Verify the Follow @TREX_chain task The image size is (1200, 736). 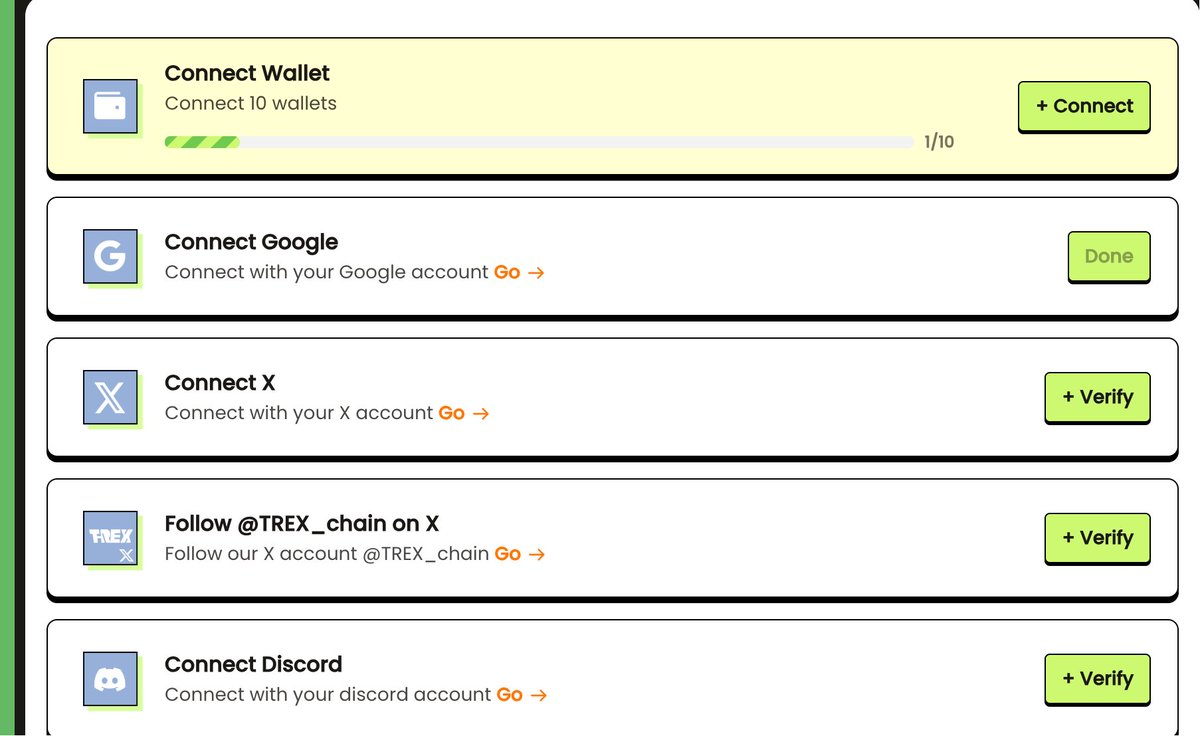pos(1097,538)
